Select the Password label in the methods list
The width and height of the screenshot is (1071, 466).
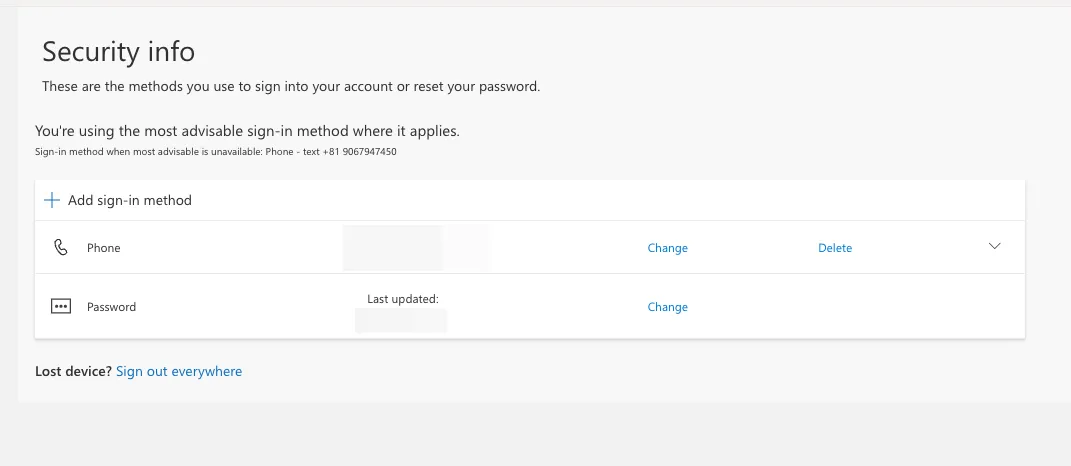[111, 307]
